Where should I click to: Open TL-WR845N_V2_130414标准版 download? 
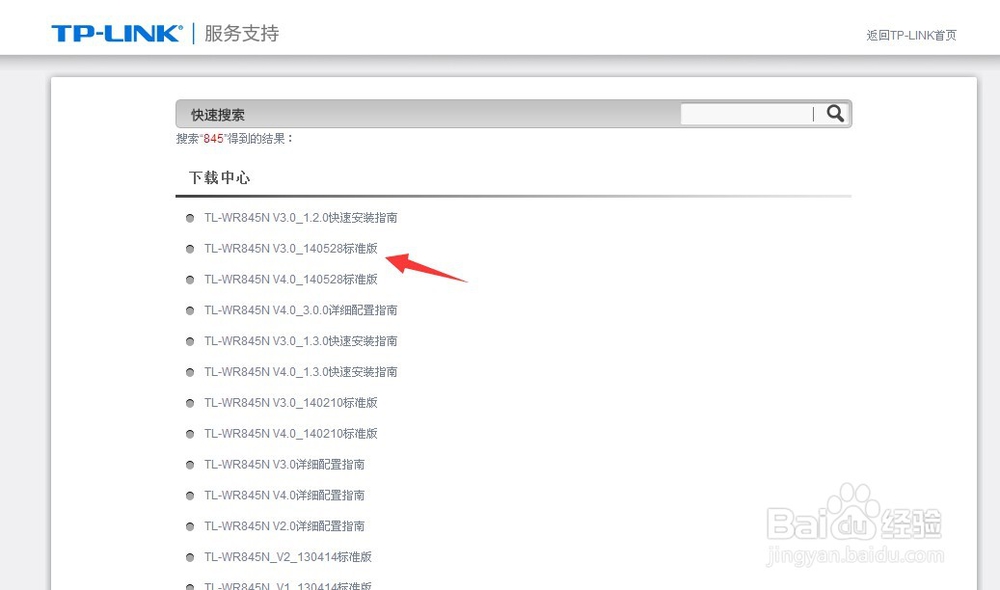pos(288,557)
